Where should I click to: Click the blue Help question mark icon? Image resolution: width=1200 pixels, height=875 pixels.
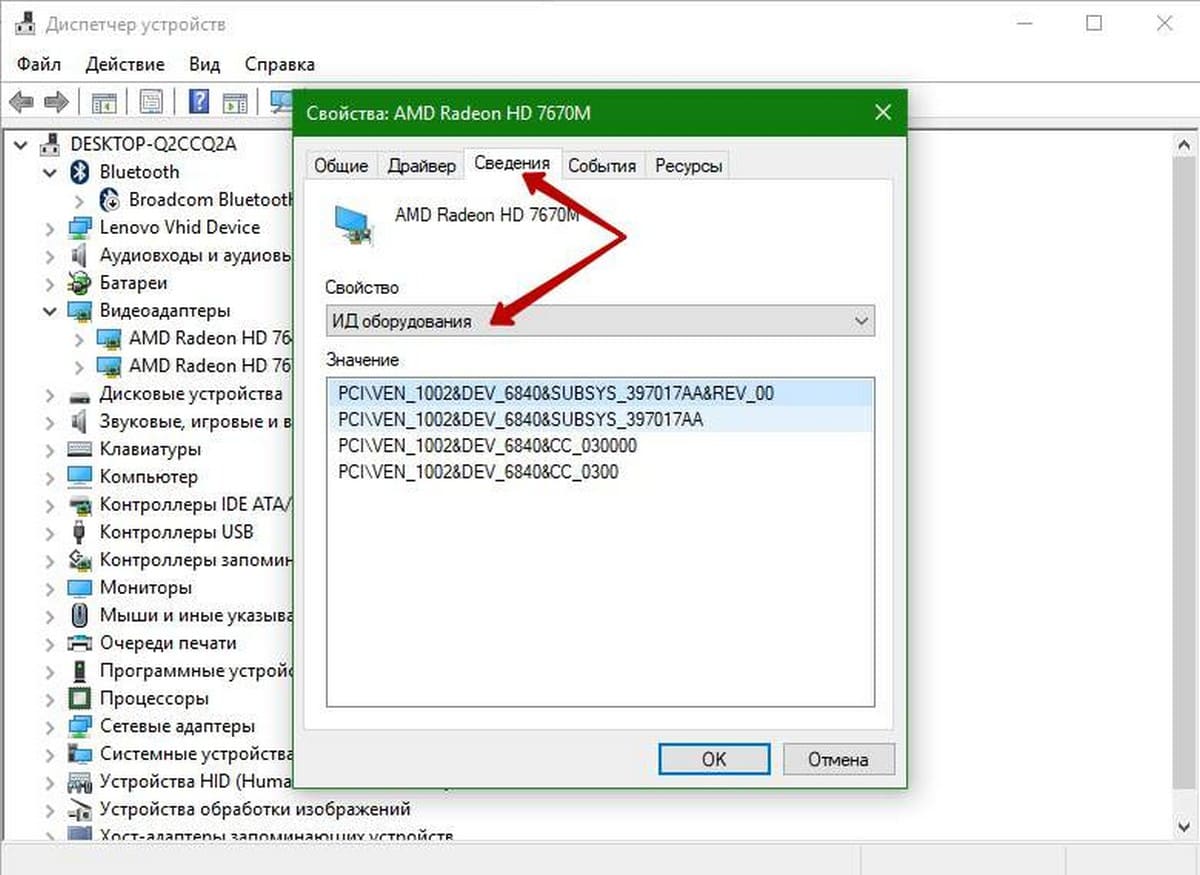pyautogui.click(x=199, y=102)
